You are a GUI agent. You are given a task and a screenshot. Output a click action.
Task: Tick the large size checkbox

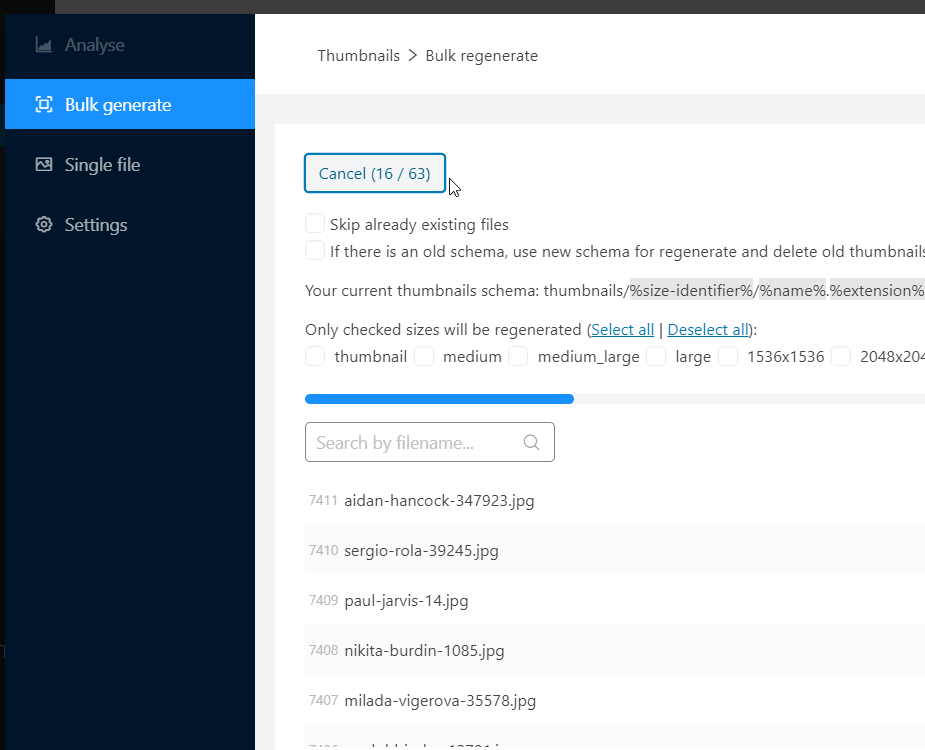point(656,356)
